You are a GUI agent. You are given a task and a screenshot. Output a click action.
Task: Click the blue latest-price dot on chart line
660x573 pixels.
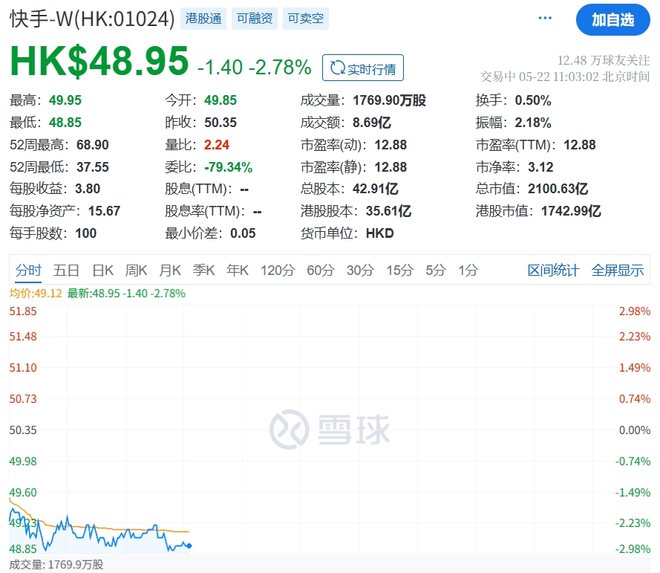click(x=189, y=545)
